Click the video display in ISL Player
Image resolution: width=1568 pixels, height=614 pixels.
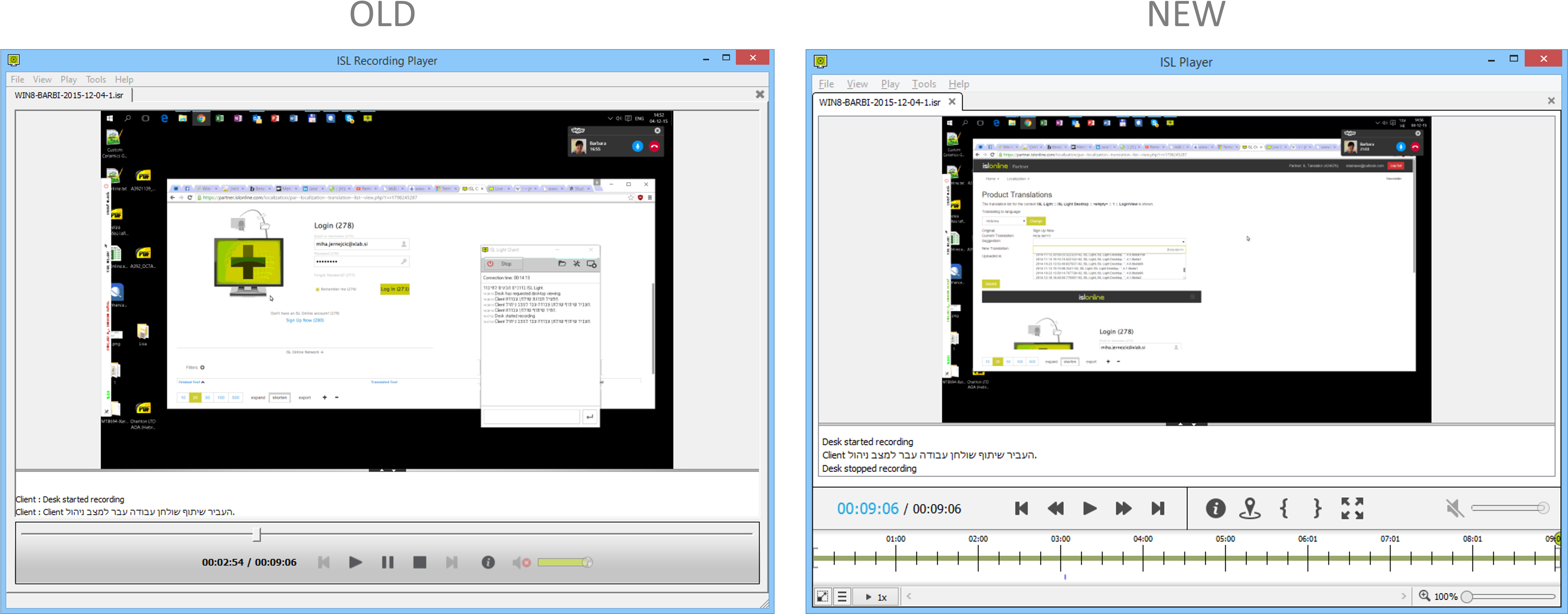(1186, 269)
